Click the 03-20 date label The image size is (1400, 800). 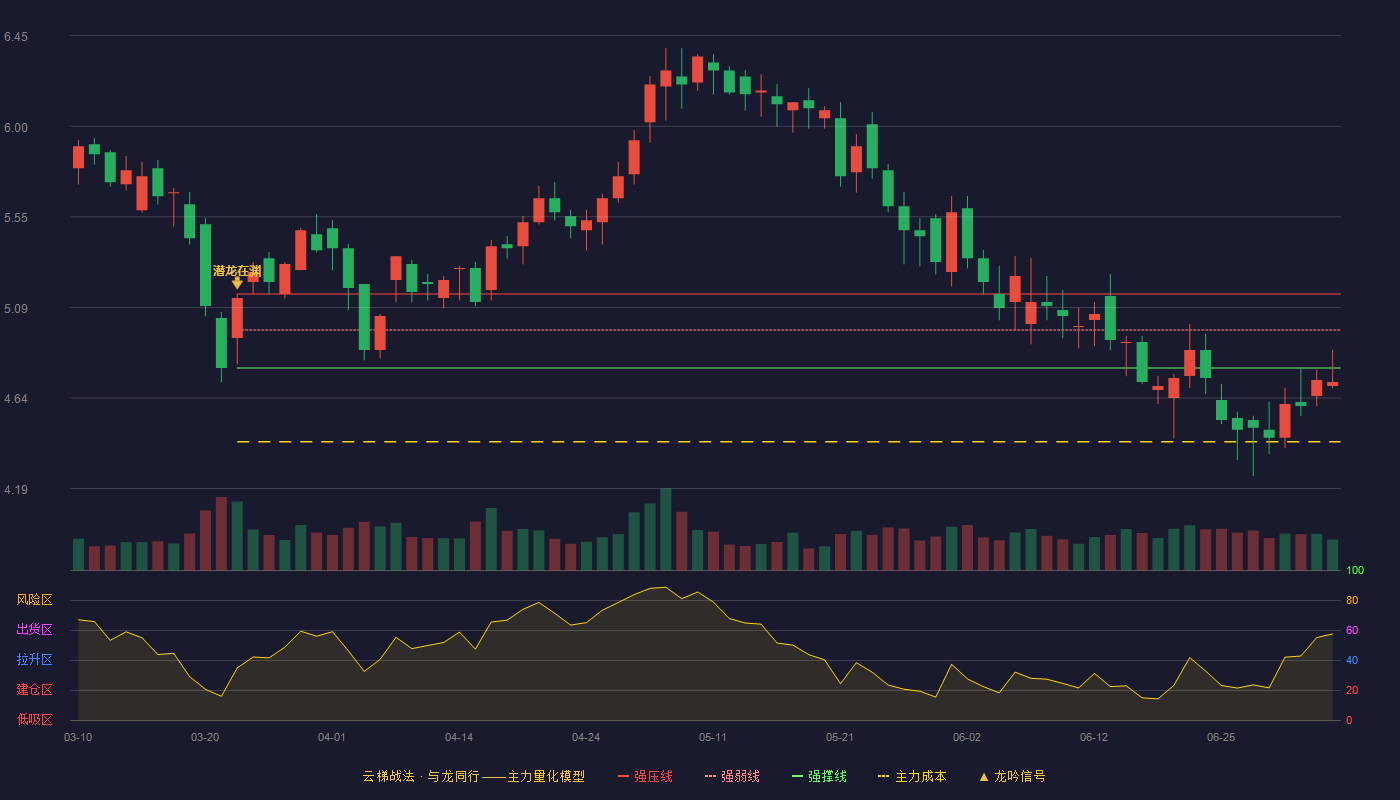[x=205, y=737]
